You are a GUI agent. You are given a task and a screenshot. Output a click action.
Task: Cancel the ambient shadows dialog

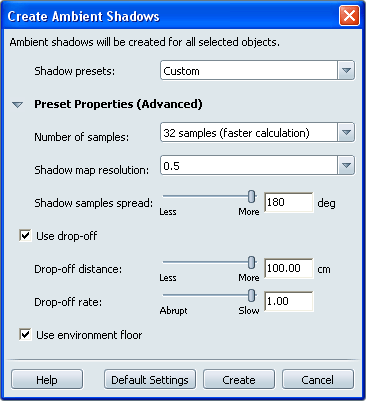(x=318, y=379)
